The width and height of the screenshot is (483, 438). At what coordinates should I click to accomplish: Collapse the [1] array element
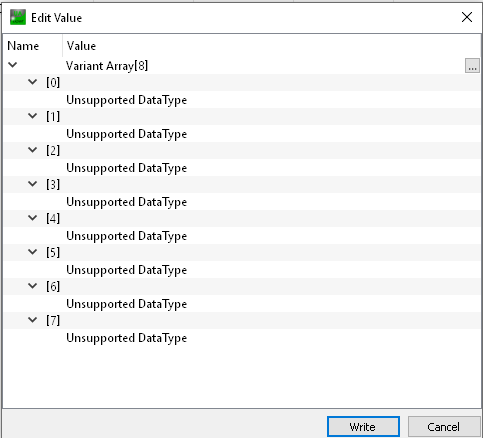pos(33,116)
